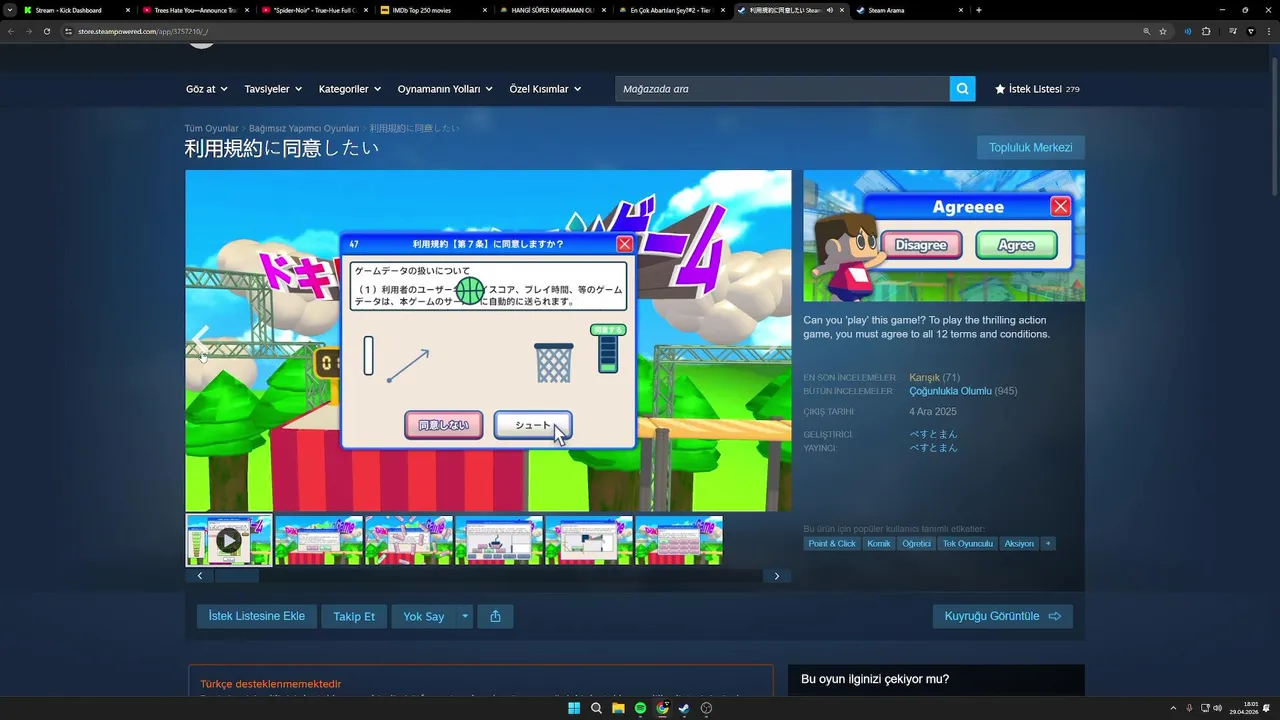Switch to IMDb Top 250 movies tab

tap(434, 10)
